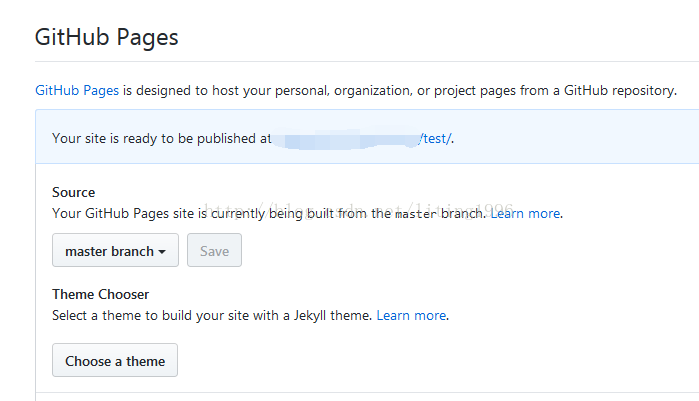Open the GitHub Pages link in description
The width and height of the screenshot is (699, 401).
click(77, 90)
